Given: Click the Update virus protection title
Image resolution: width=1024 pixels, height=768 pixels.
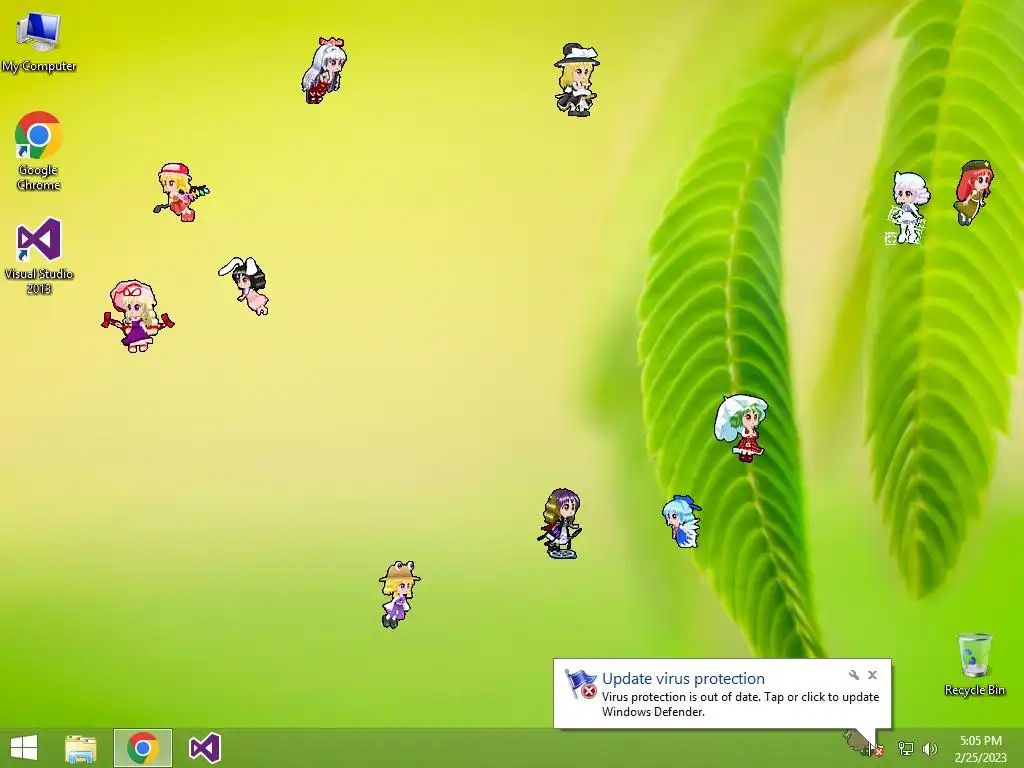Looking at the screenshot, I should [x=683, y=679].
